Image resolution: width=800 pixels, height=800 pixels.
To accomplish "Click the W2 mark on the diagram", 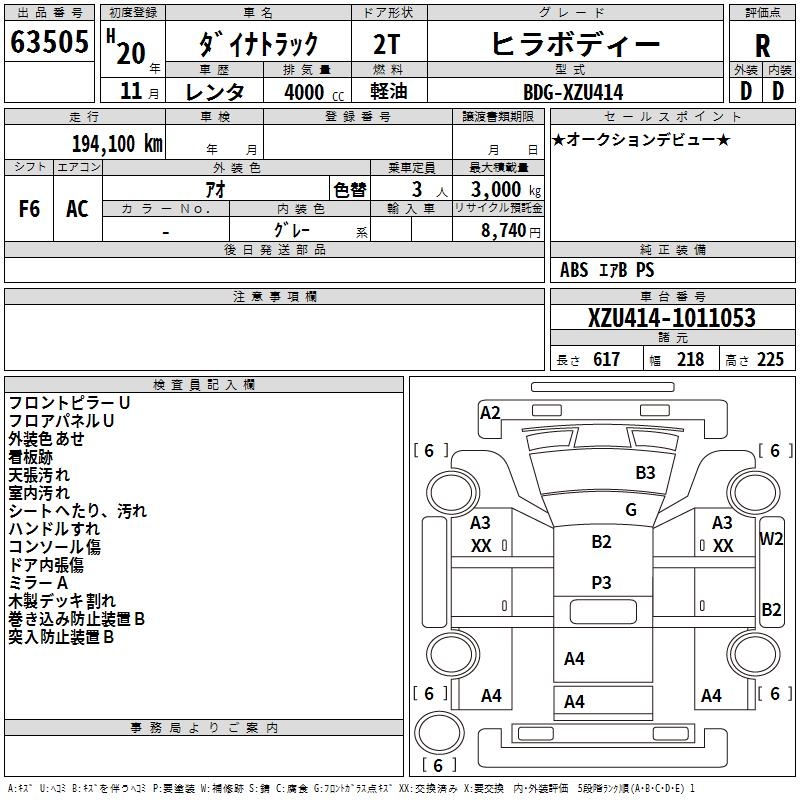I will [x=771, y=539].
